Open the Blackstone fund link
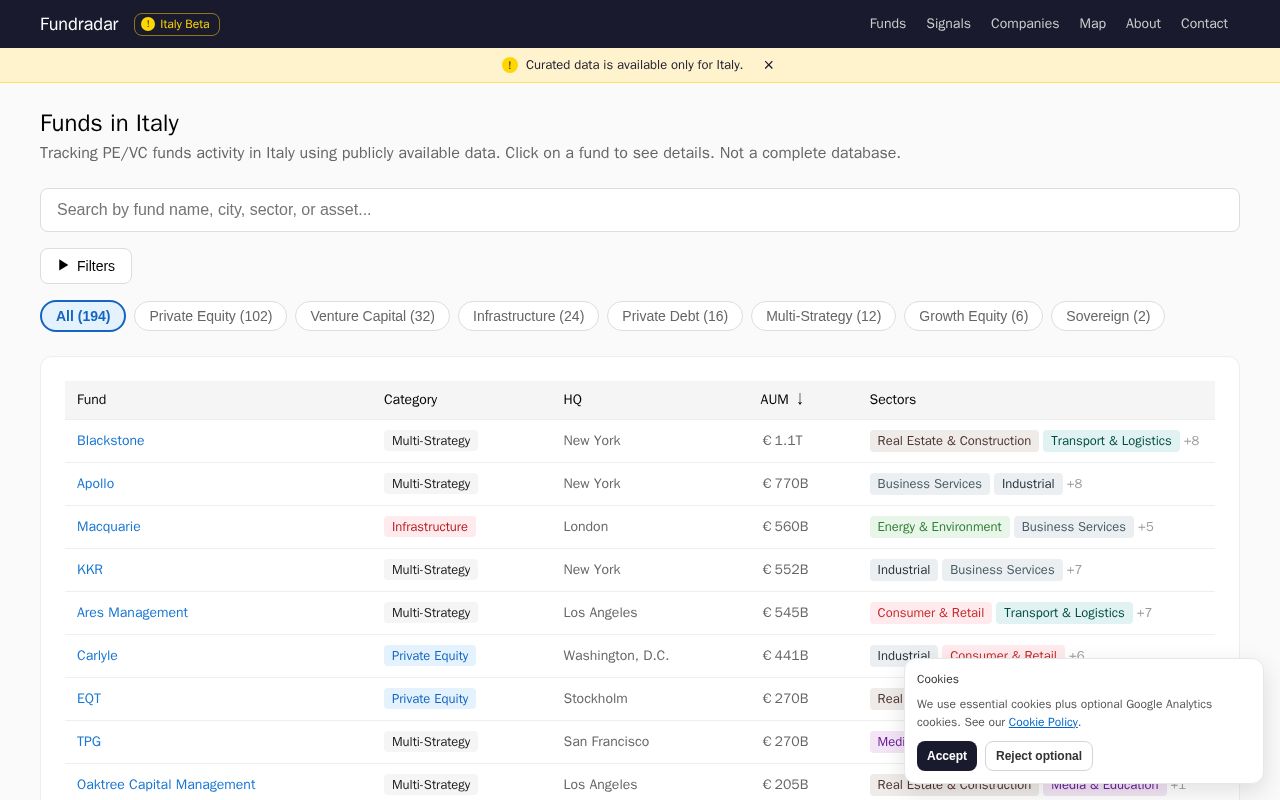 click(x=110, y=441)
